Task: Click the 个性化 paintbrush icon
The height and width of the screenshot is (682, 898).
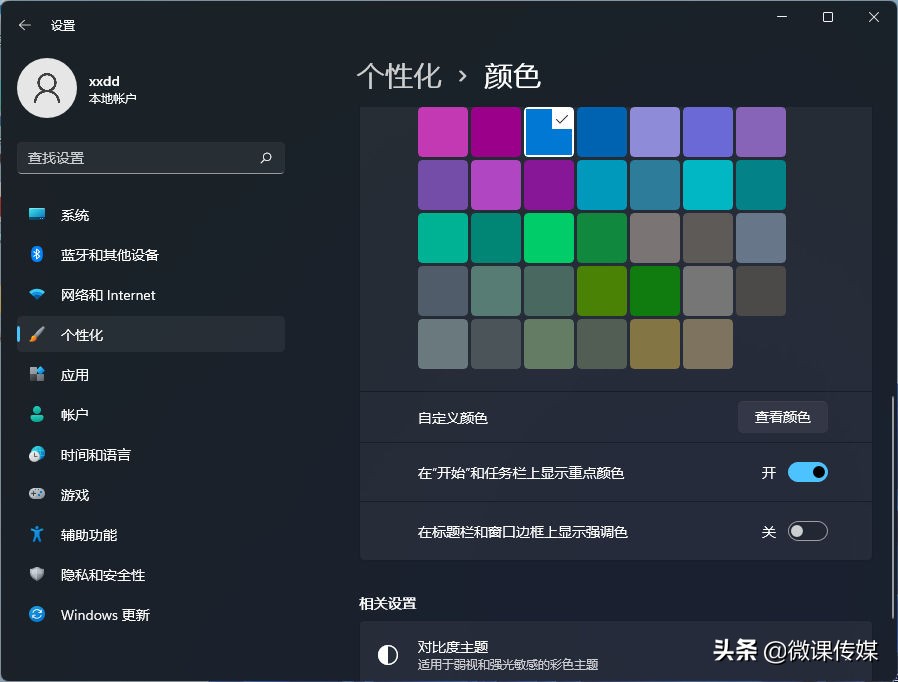Action: (x=37, y=334)
